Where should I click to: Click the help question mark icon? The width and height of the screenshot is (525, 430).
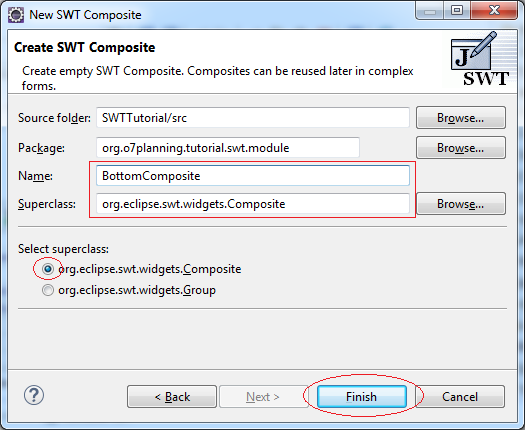tap(34, 395)
